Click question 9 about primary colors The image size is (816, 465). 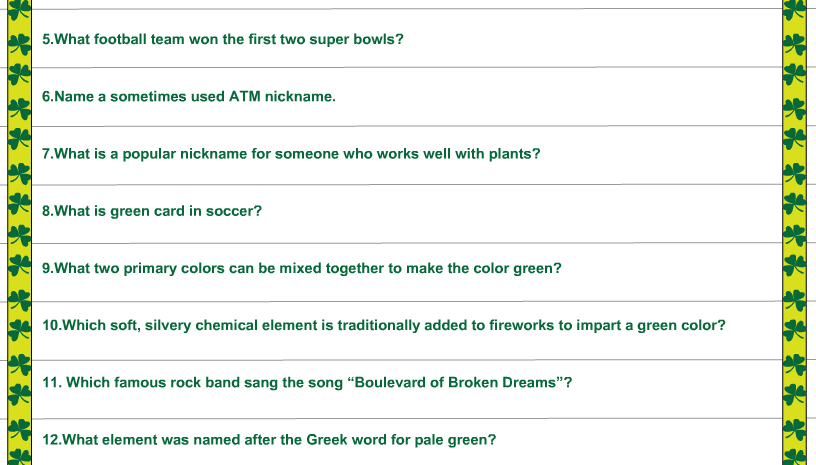coord(302,268)
